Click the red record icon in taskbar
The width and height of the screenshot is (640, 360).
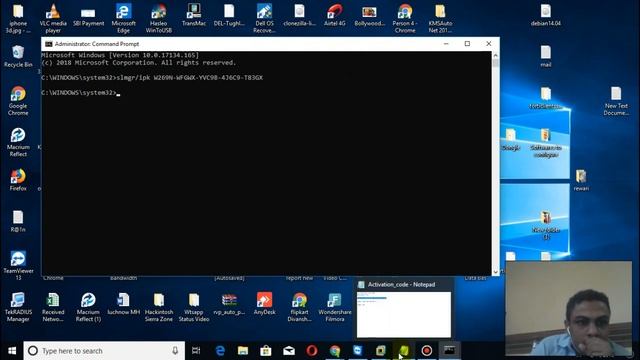tap(427, 351)
